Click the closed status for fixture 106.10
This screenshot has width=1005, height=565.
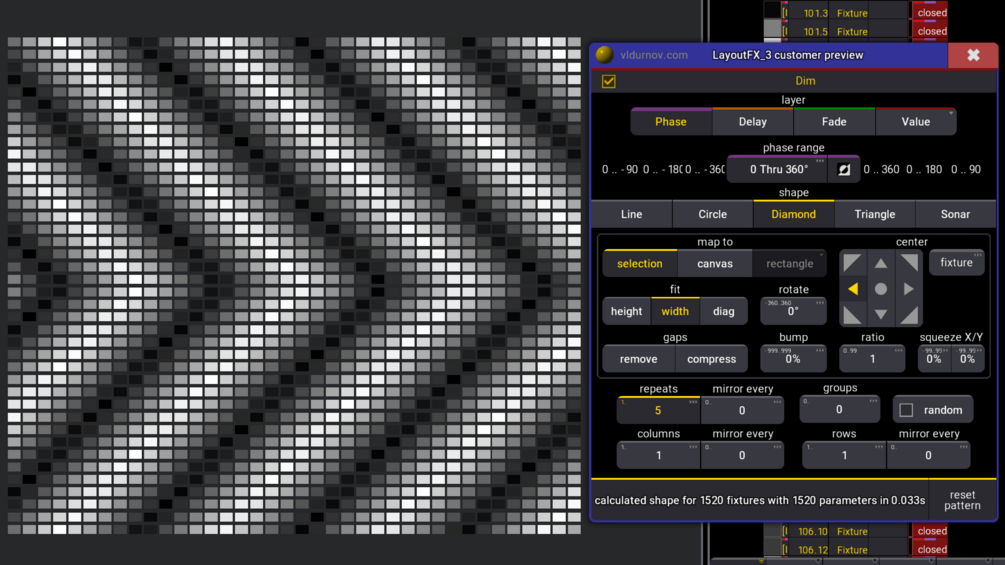click(931, 531)
